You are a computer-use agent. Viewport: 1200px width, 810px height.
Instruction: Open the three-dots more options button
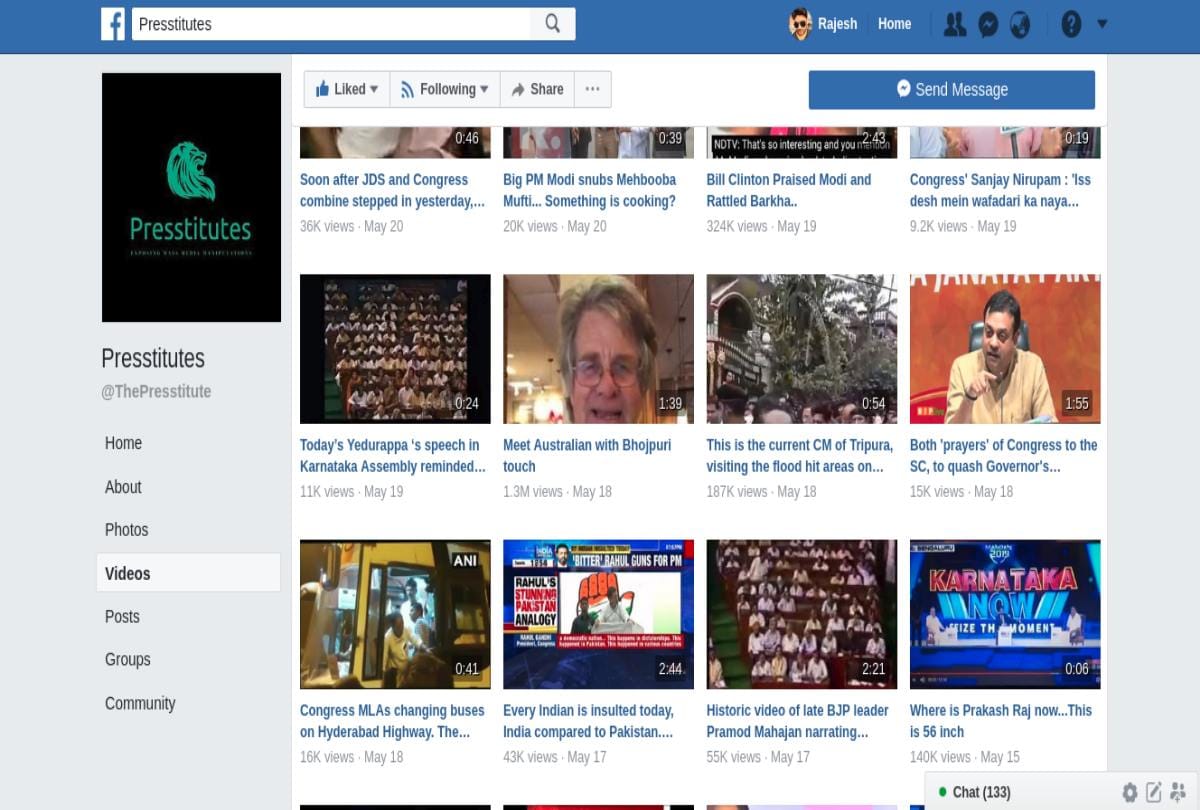593,89
